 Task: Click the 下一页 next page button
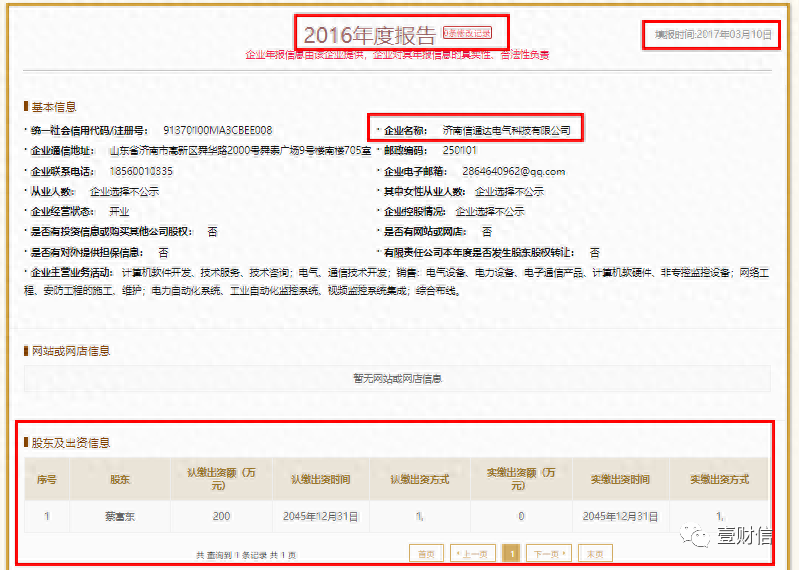coord(549,554)
